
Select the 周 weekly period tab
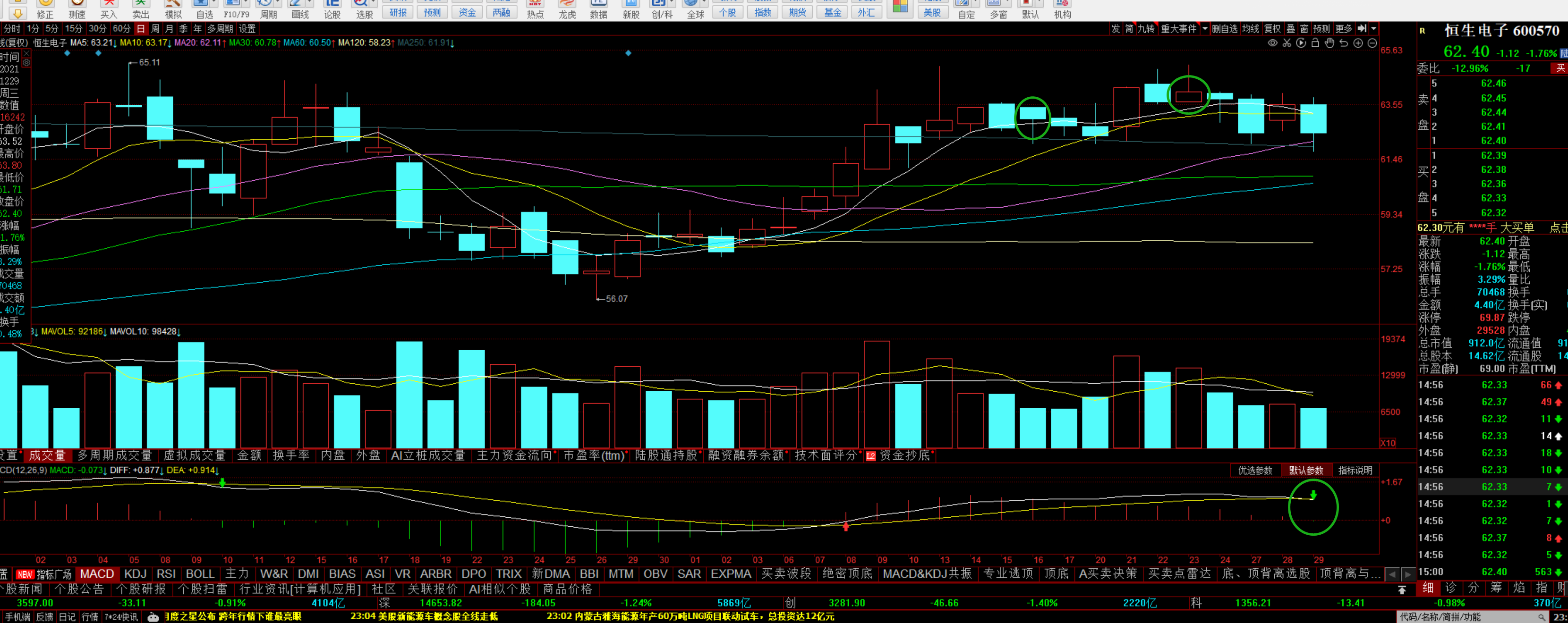[155, 29]
